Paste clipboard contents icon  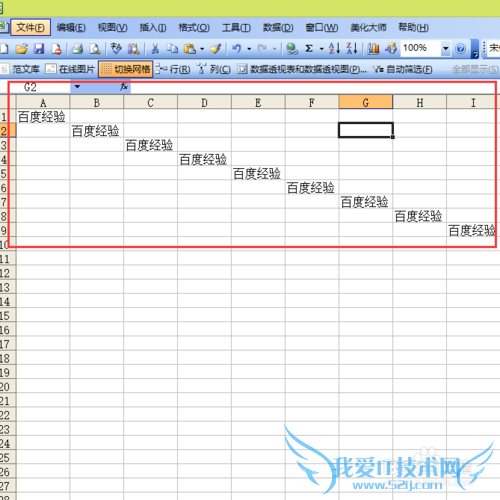(x=190, y=49)
